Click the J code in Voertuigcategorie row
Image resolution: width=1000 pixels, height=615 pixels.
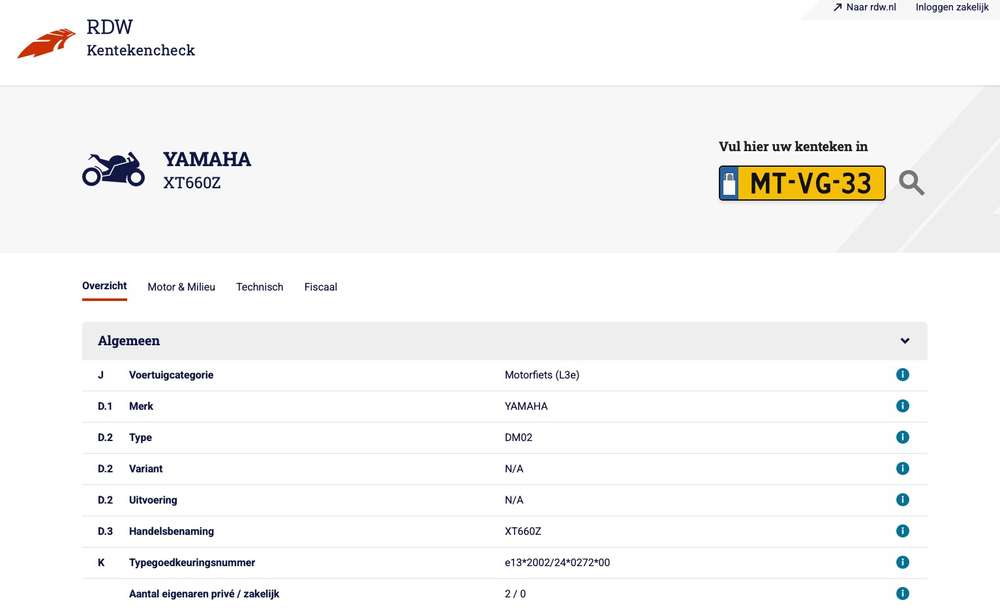(x=100, y=375)
